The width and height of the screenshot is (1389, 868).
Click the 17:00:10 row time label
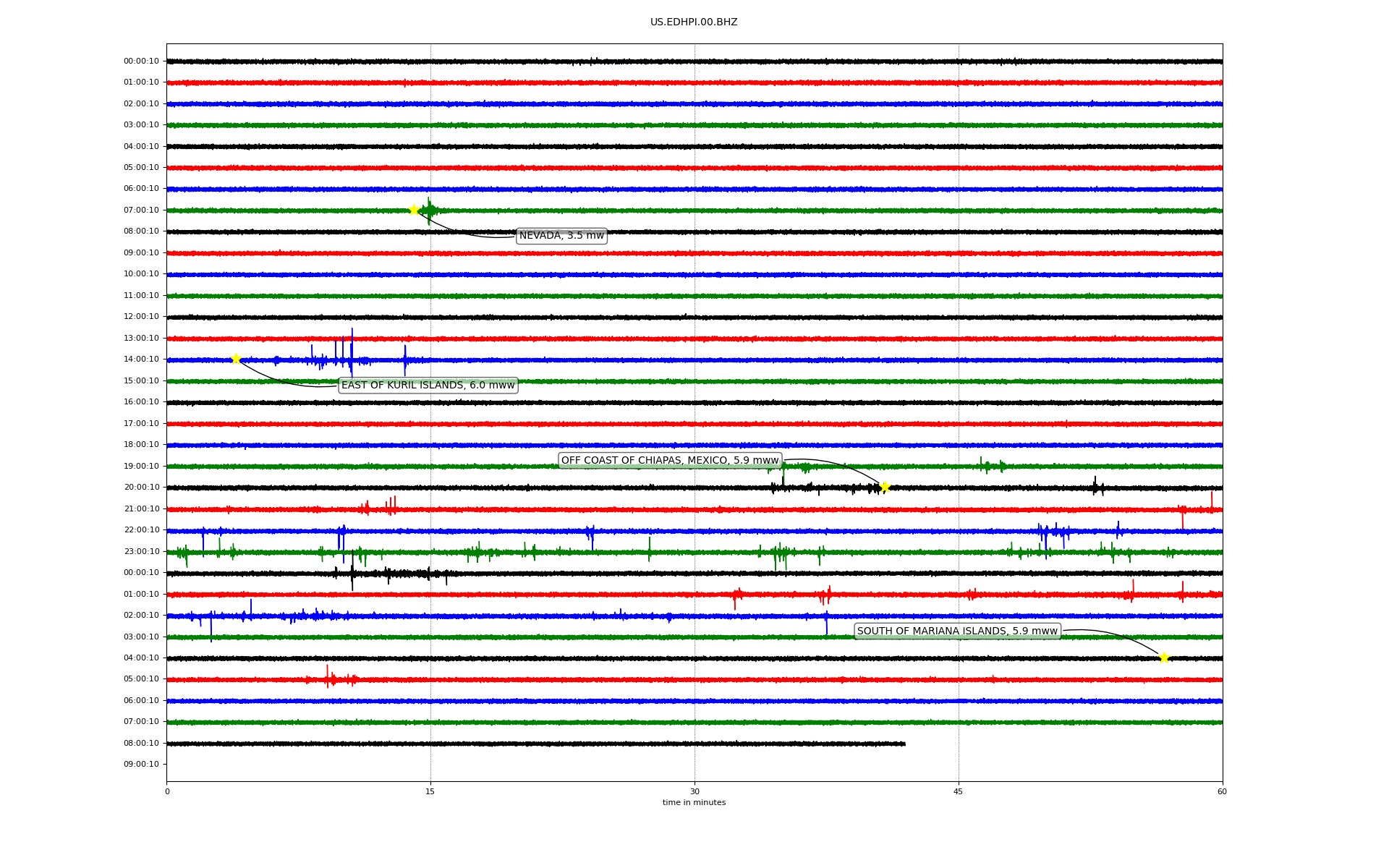pyautogui.click(x=141, y=424)
